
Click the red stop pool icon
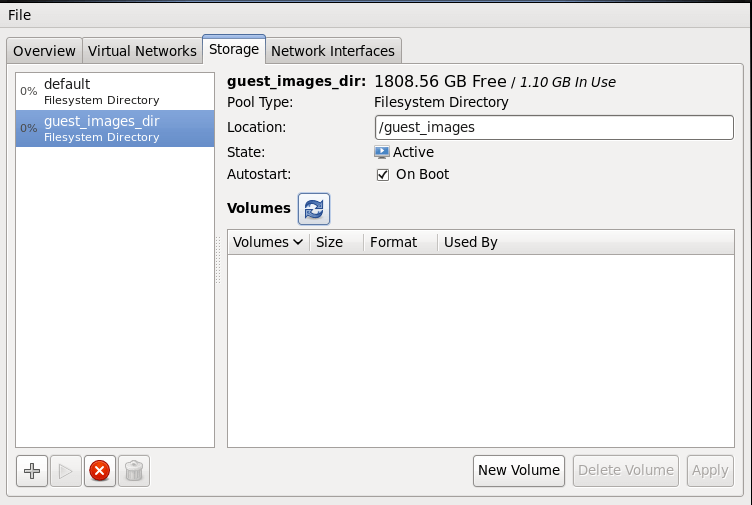99,471
